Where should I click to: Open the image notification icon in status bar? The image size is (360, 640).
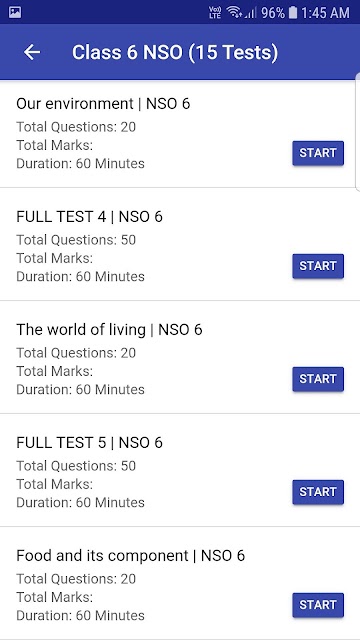(x=15, y=13)
